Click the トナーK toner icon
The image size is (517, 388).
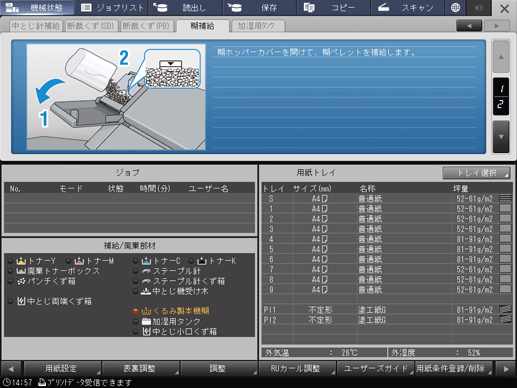point(202,261)
